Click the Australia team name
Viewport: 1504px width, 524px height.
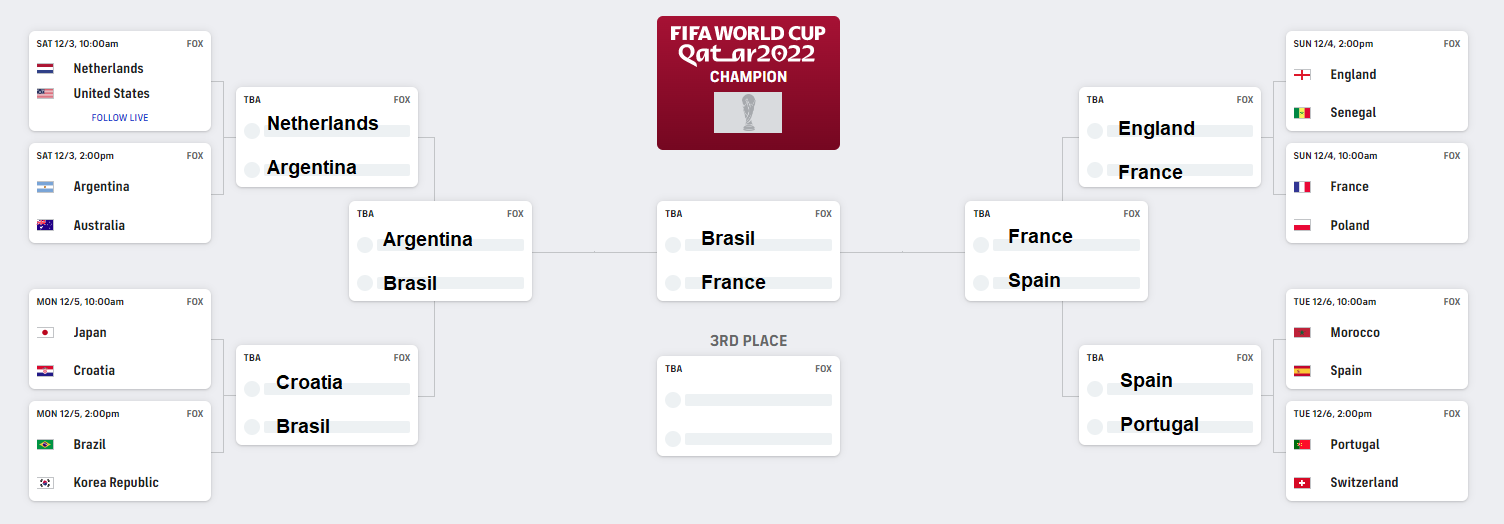(x=99, y=226)
